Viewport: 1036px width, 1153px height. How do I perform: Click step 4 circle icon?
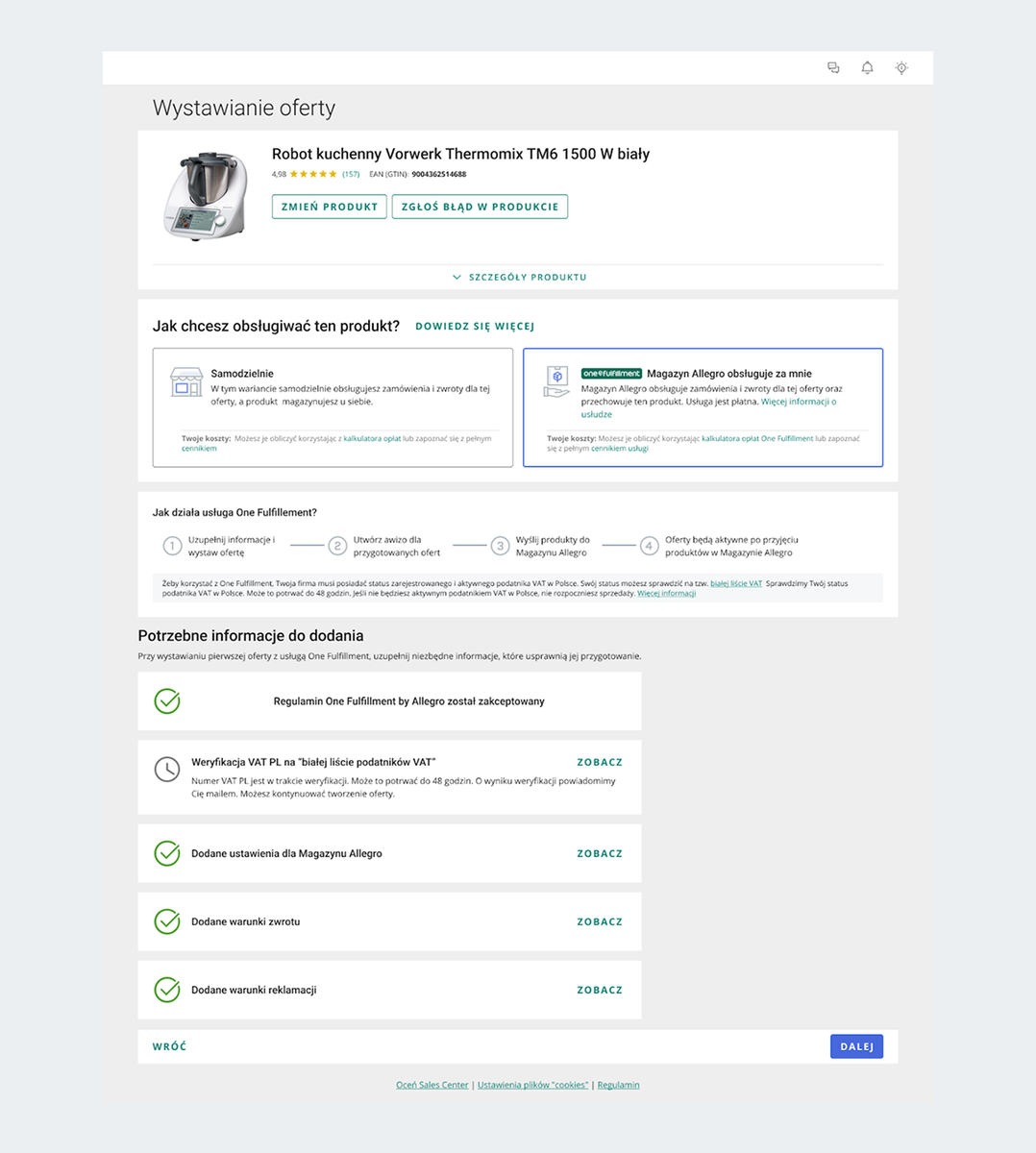coord(649,546)
